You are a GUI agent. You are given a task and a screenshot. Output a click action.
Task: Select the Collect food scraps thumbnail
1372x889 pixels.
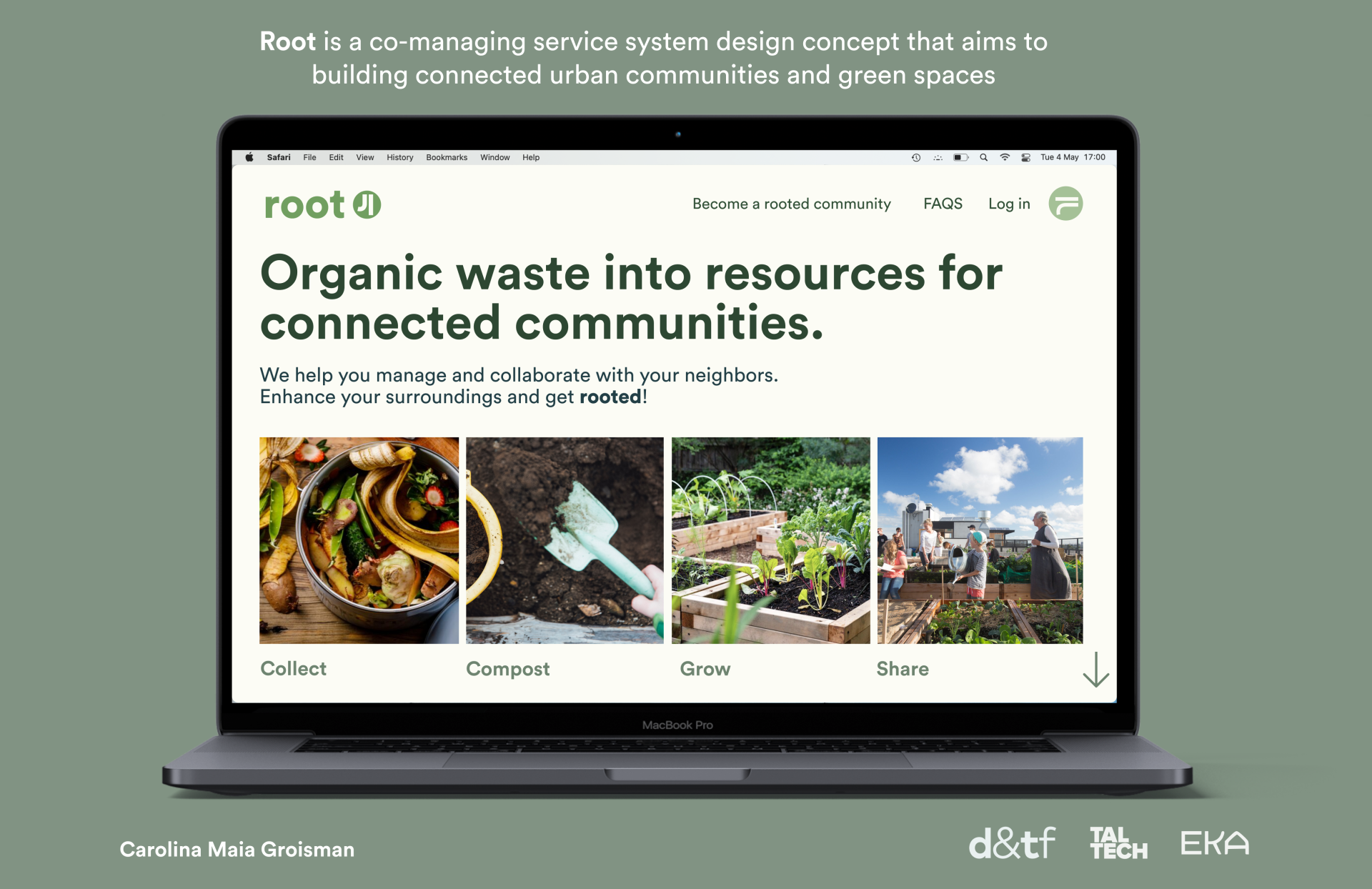[359, 540]
